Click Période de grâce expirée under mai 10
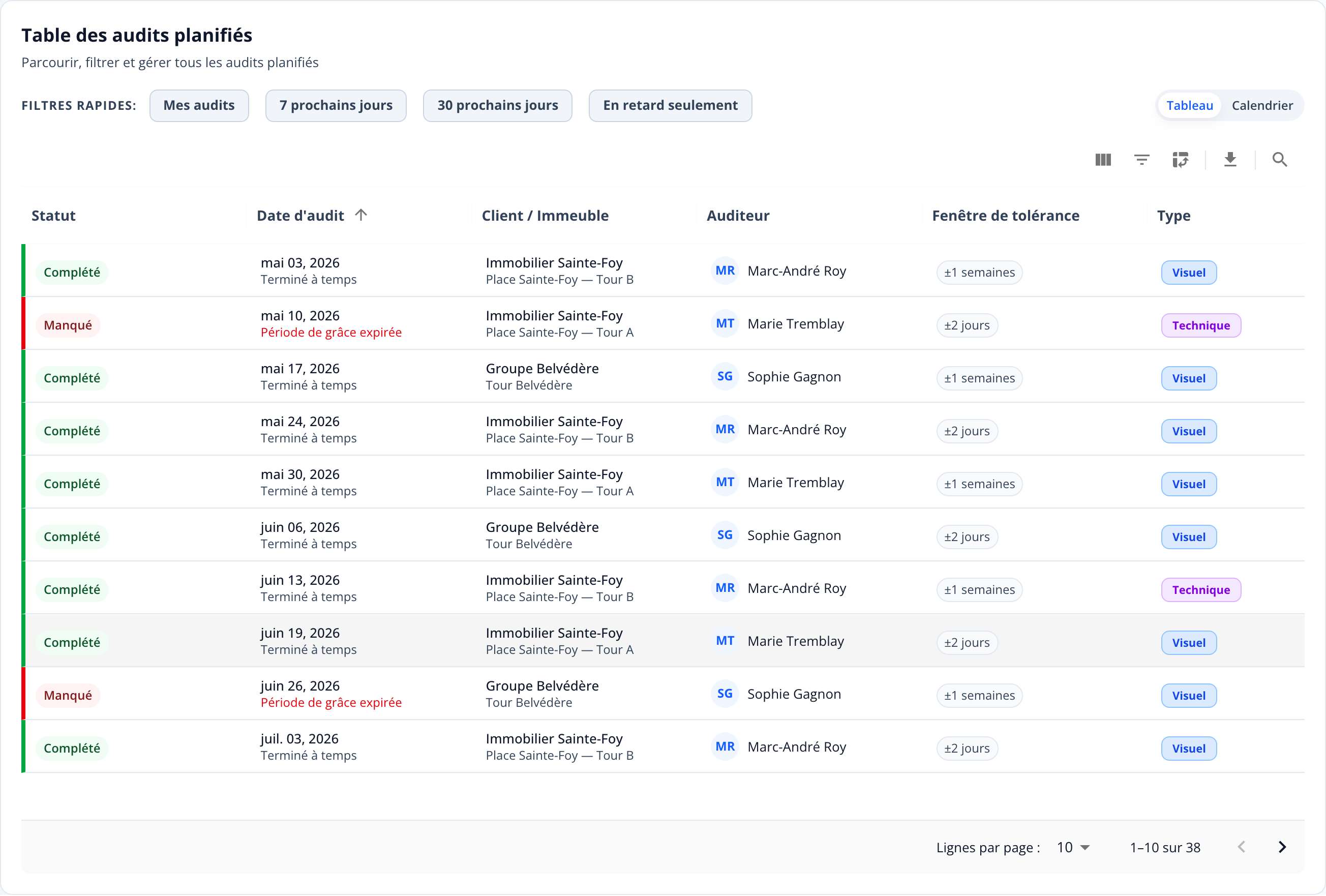Viewport: 1326px width, 896px height. (x=331, y=333)
